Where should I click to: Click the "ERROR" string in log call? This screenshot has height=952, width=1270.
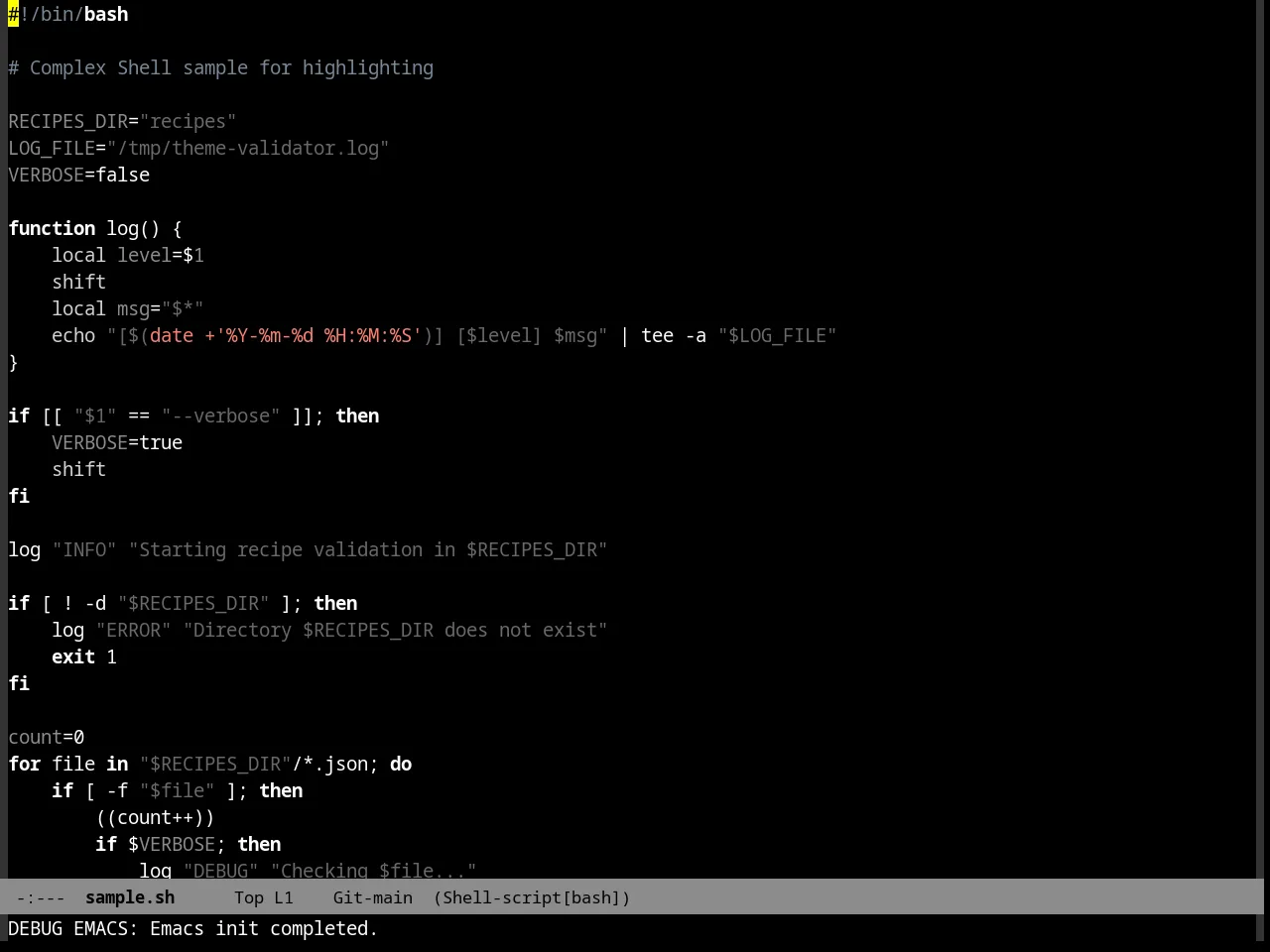click(x=134, y=630)
